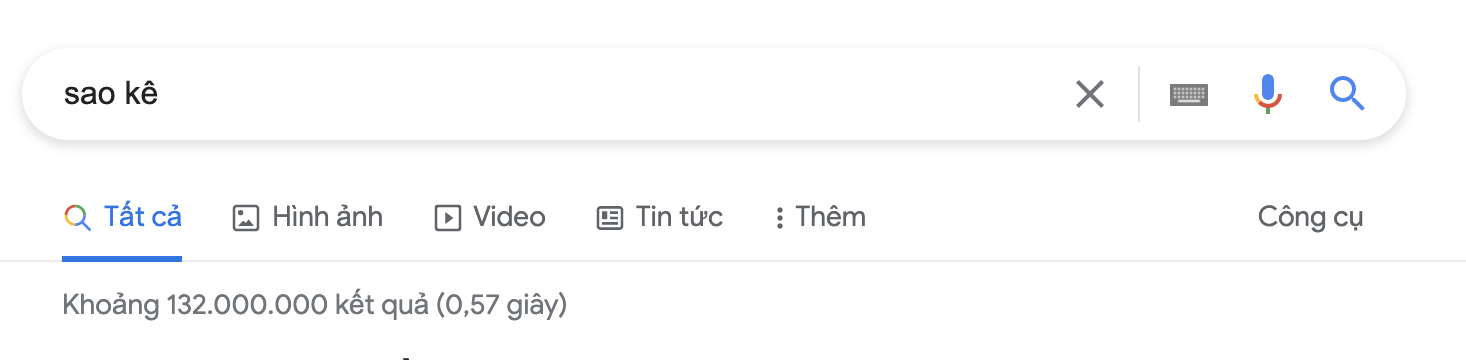Click the empty area inside the search box
Image resolution: width=1466 pixels, height=360 pixels.
coord(600,94)
